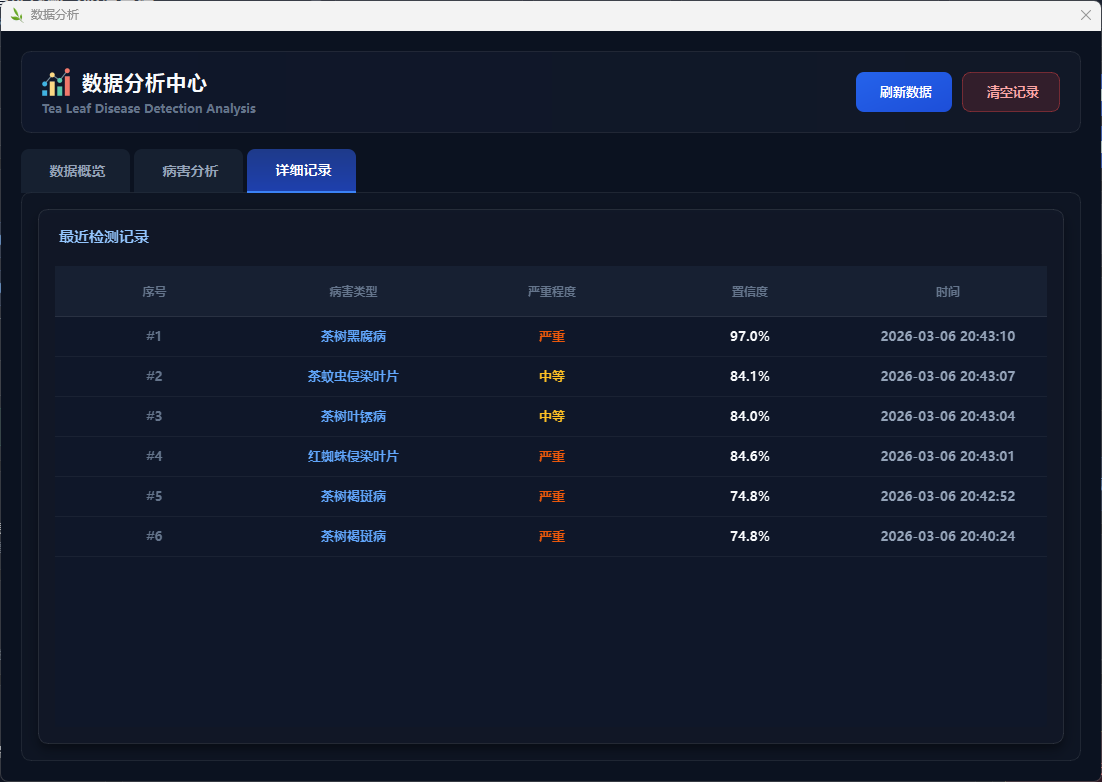
Task: Select row #6 in detection records
Action: point(154,537)
